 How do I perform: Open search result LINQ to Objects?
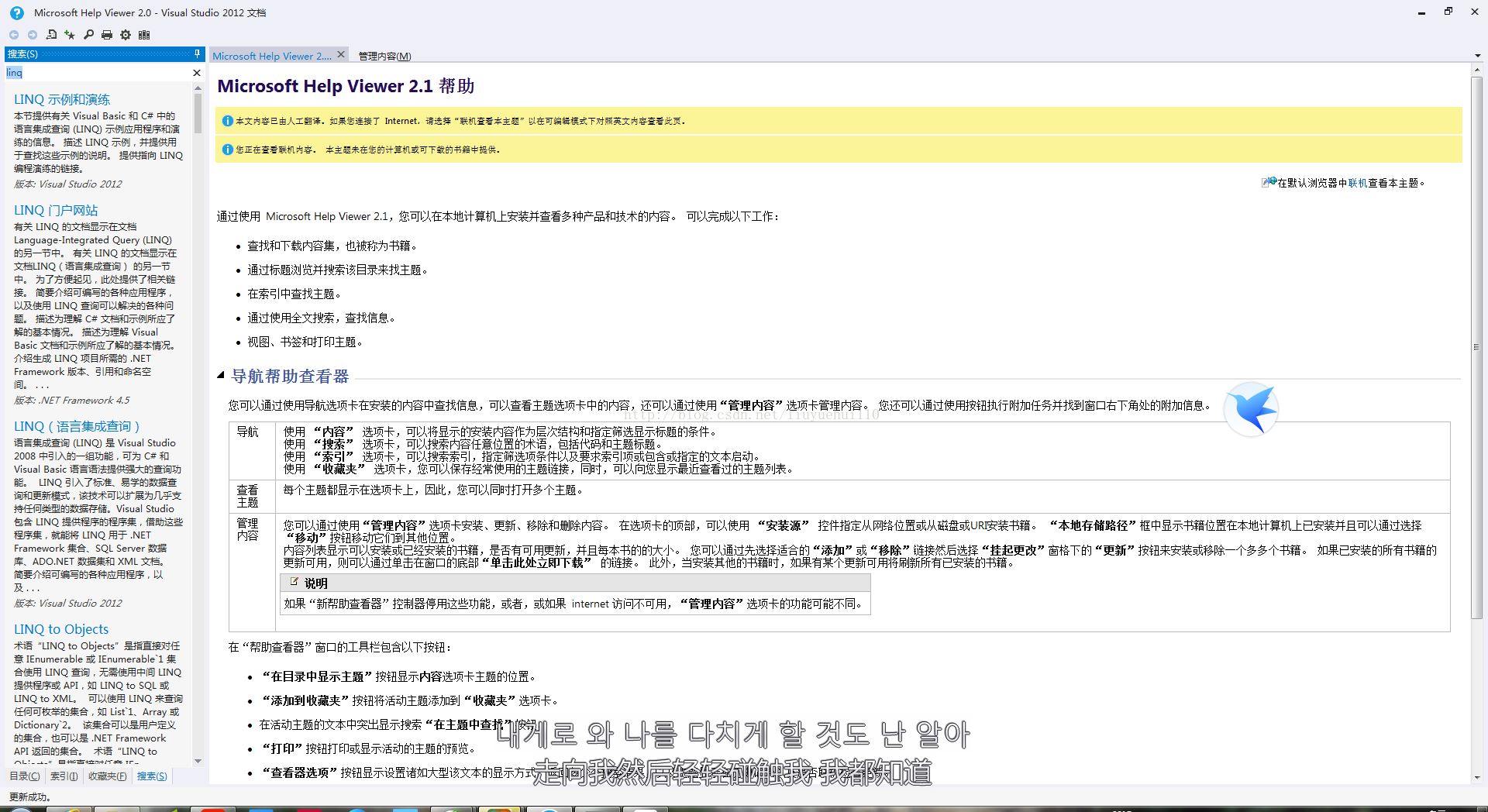61,629
